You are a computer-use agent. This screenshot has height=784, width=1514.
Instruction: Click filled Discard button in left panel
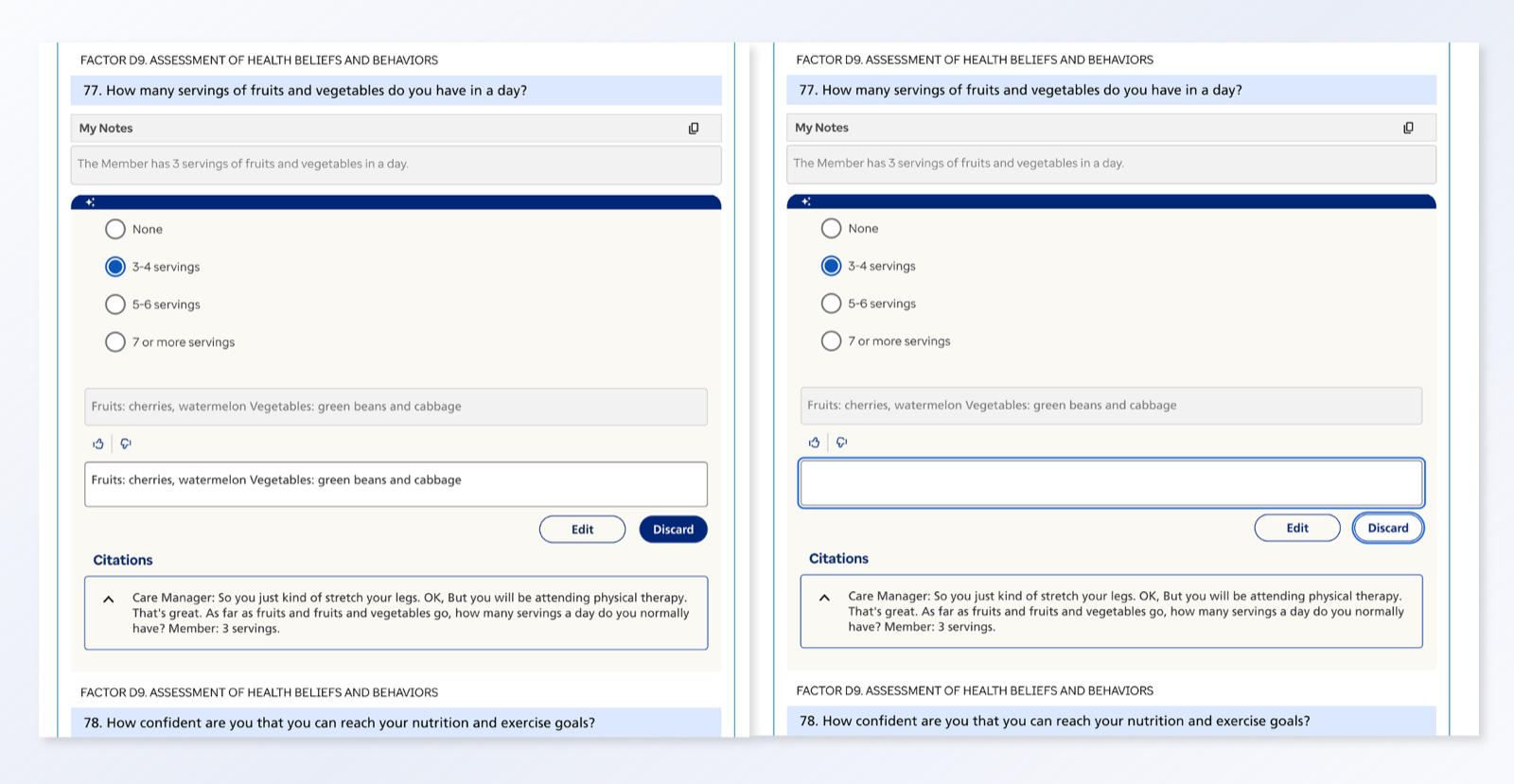pos(673,530)
